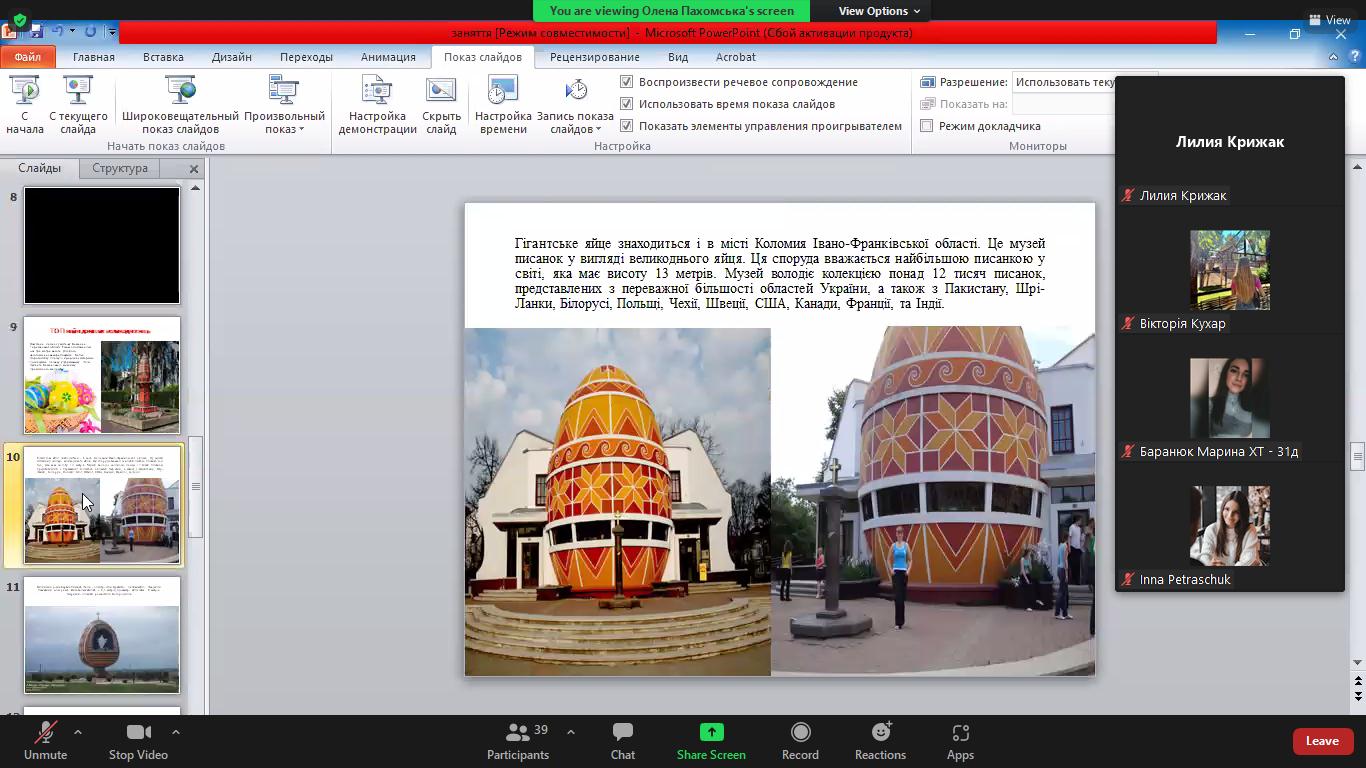Click the 'Скрыть слайд' hide slide icon
This screenshot has width=1366, height=768.
tap(441, 92)
